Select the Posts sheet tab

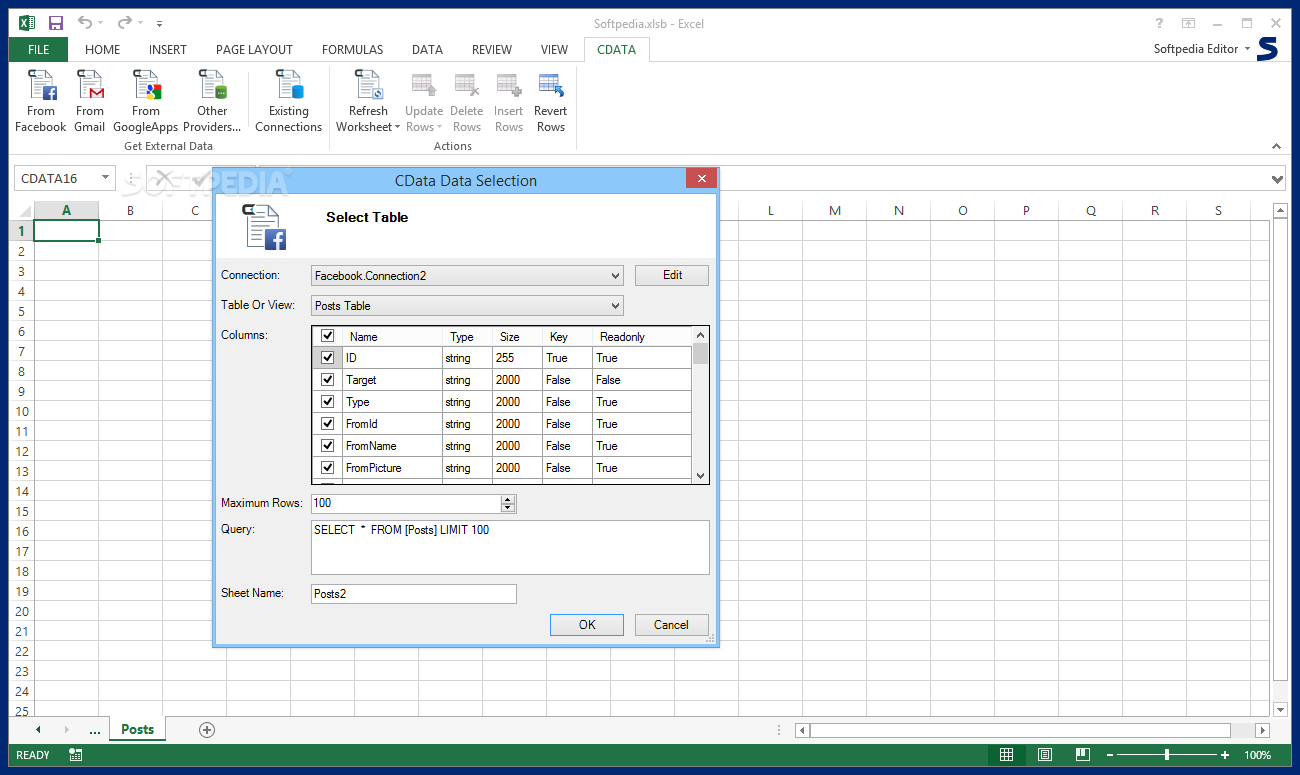(138, 729)
